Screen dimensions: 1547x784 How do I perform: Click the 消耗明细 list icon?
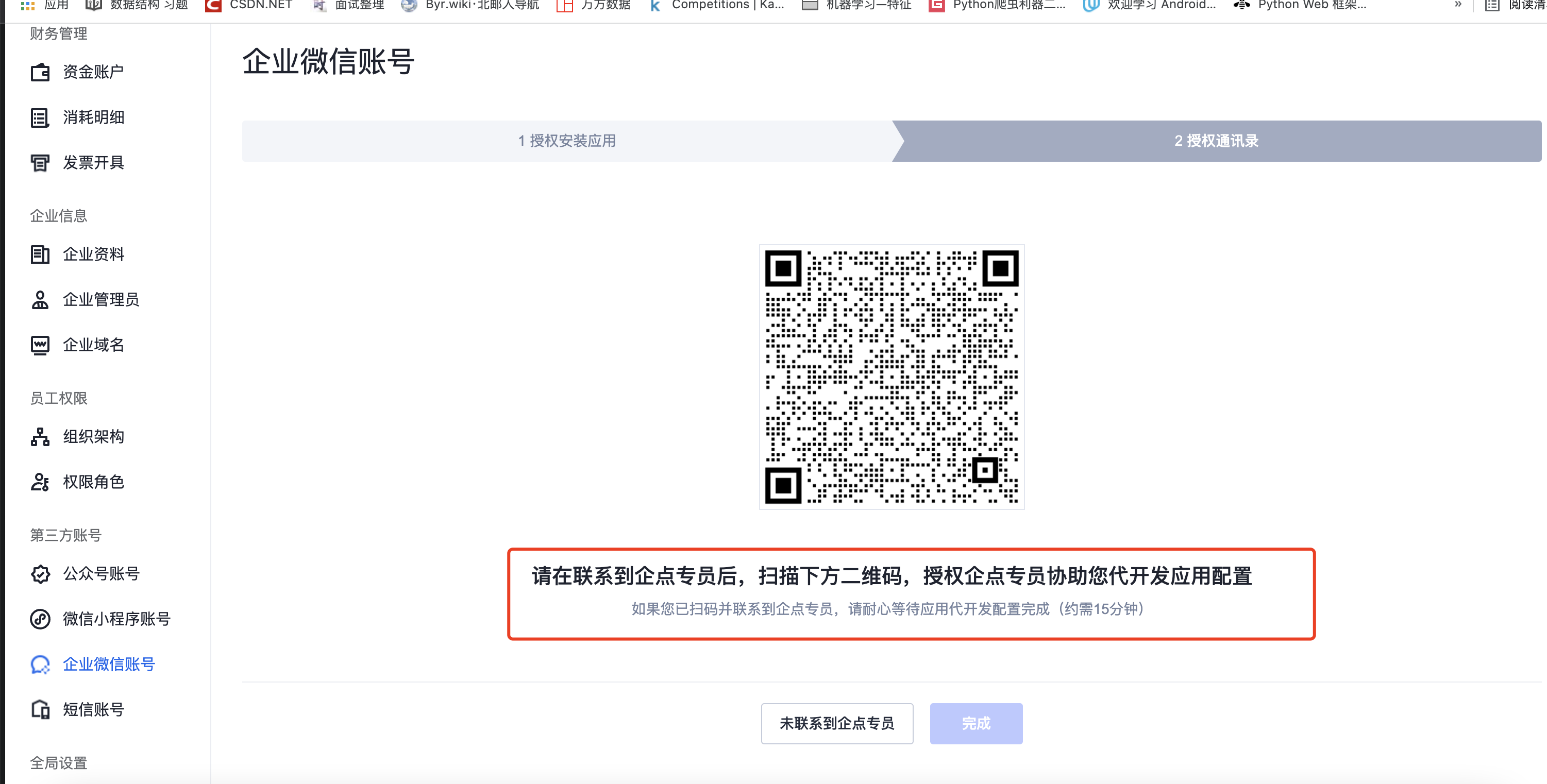coord(40,117)
